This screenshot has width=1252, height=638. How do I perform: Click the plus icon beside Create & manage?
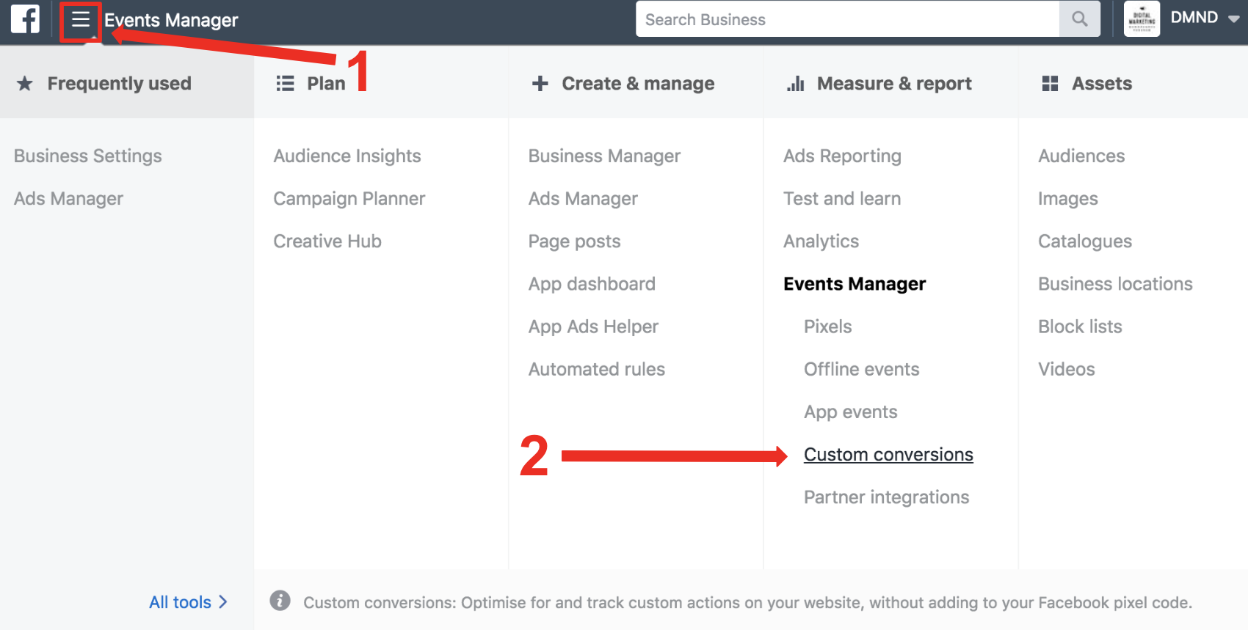pos(540,84)
